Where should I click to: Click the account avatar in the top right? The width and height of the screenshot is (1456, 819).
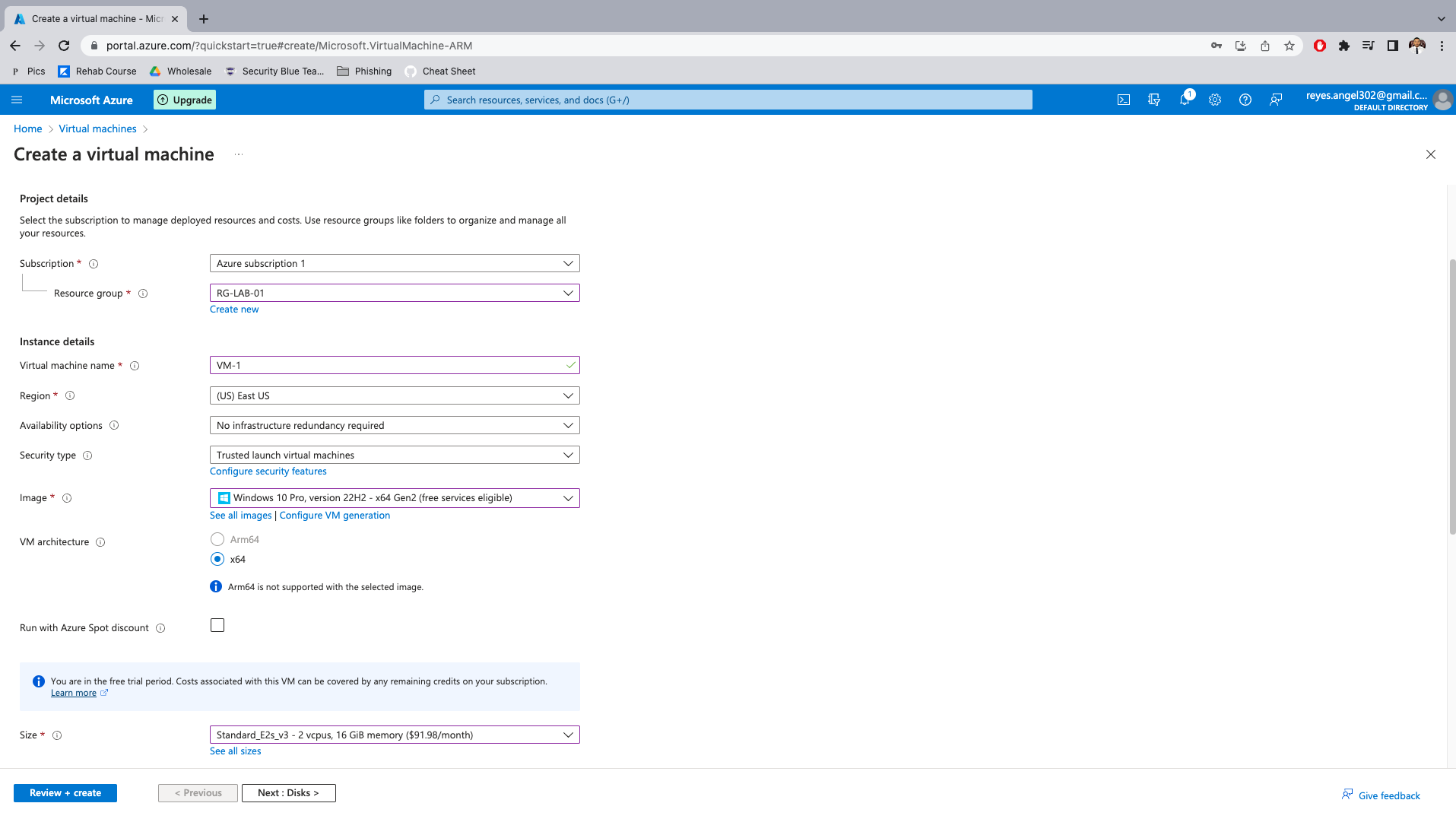coord(1442,100)
